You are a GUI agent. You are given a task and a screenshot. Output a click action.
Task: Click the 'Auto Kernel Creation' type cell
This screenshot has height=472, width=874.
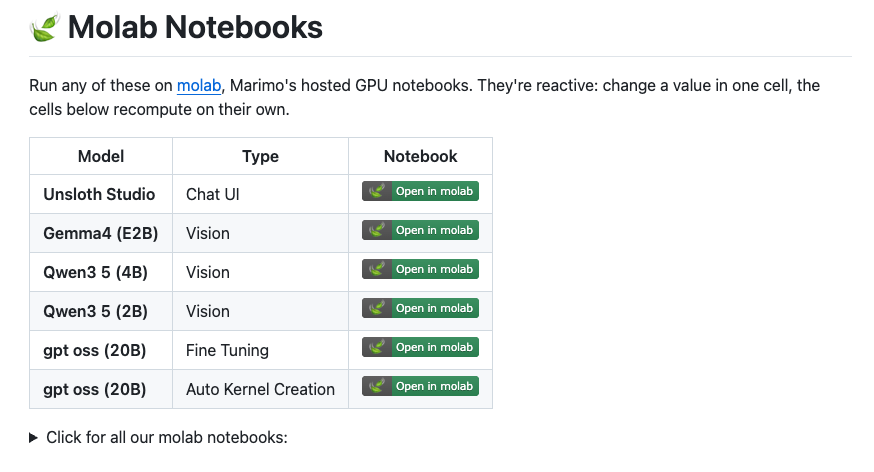[x=260, y=390]
